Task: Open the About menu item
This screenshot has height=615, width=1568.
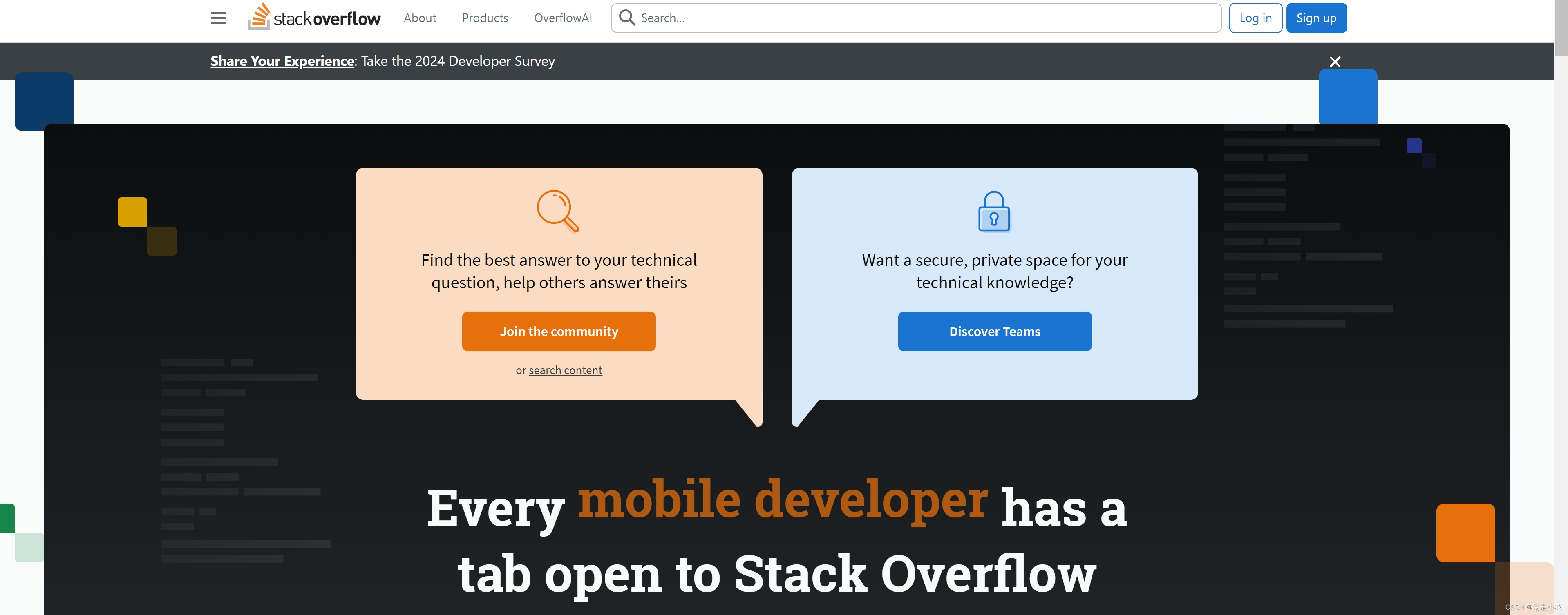Action: 419,18
